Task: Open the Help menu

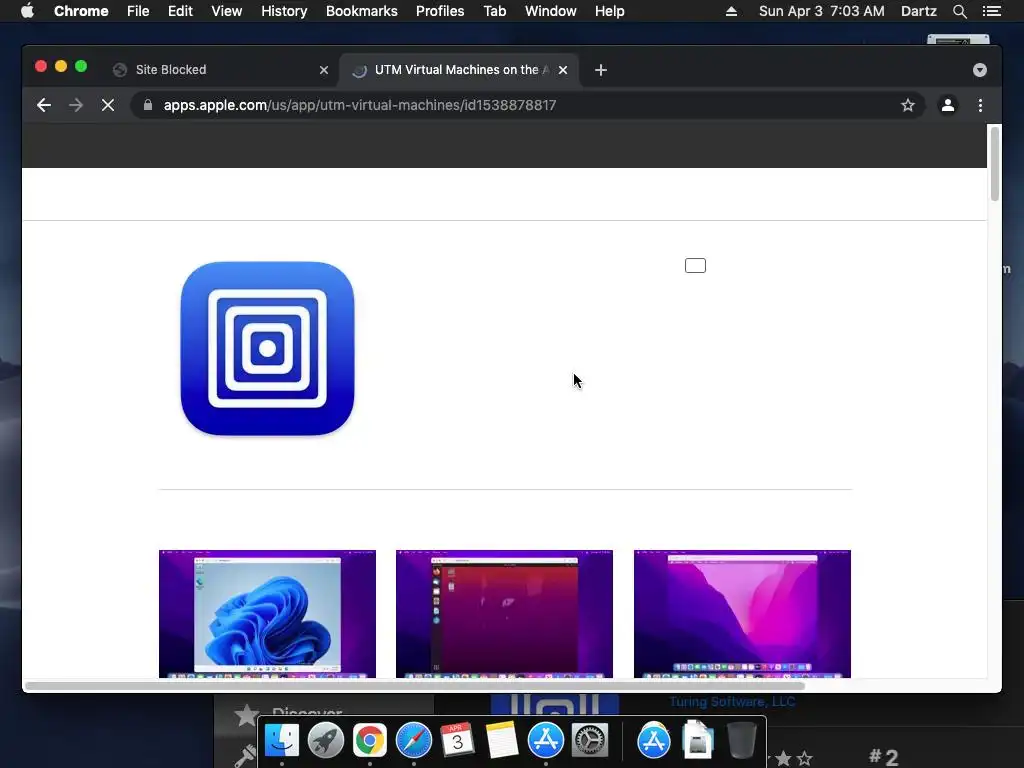Action: click(x=609, y=11)
